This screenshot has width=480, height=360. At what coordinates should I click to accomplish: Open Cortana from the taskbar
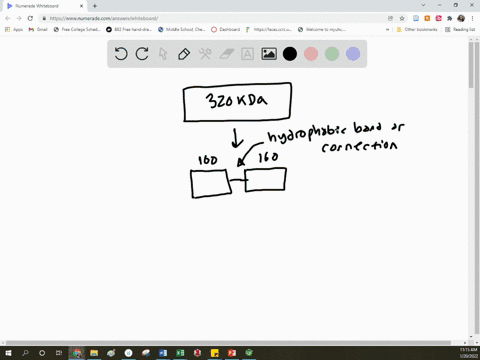(42, 353)
